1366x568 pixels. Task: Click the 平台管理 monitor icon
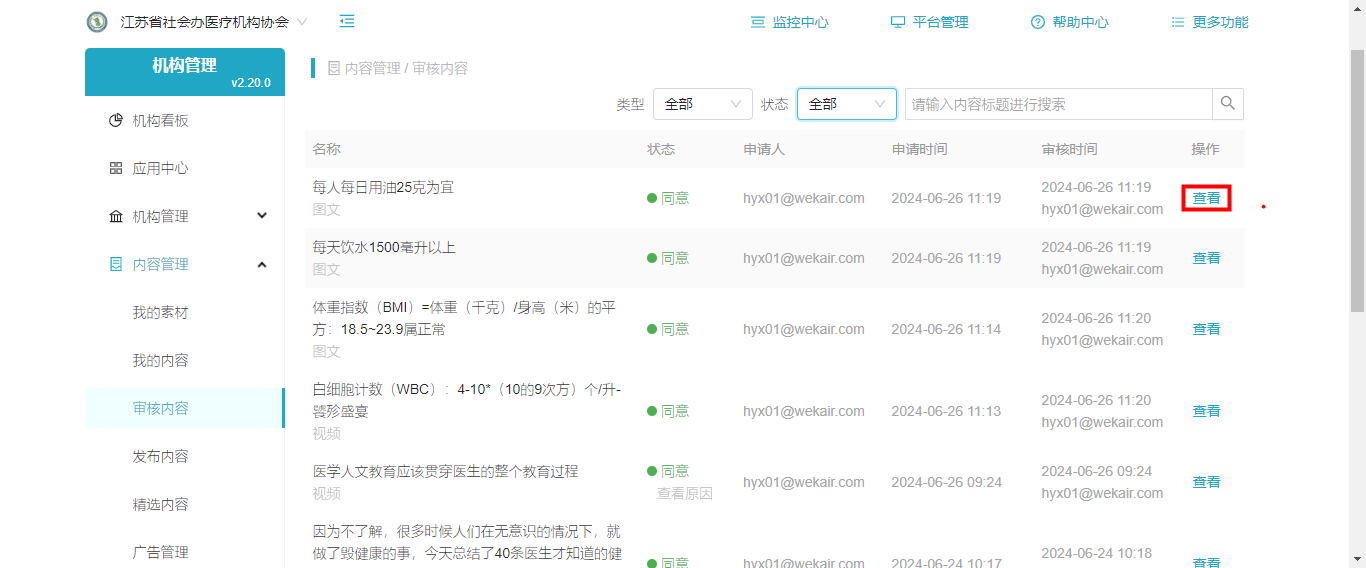click(x=898, y=22)
